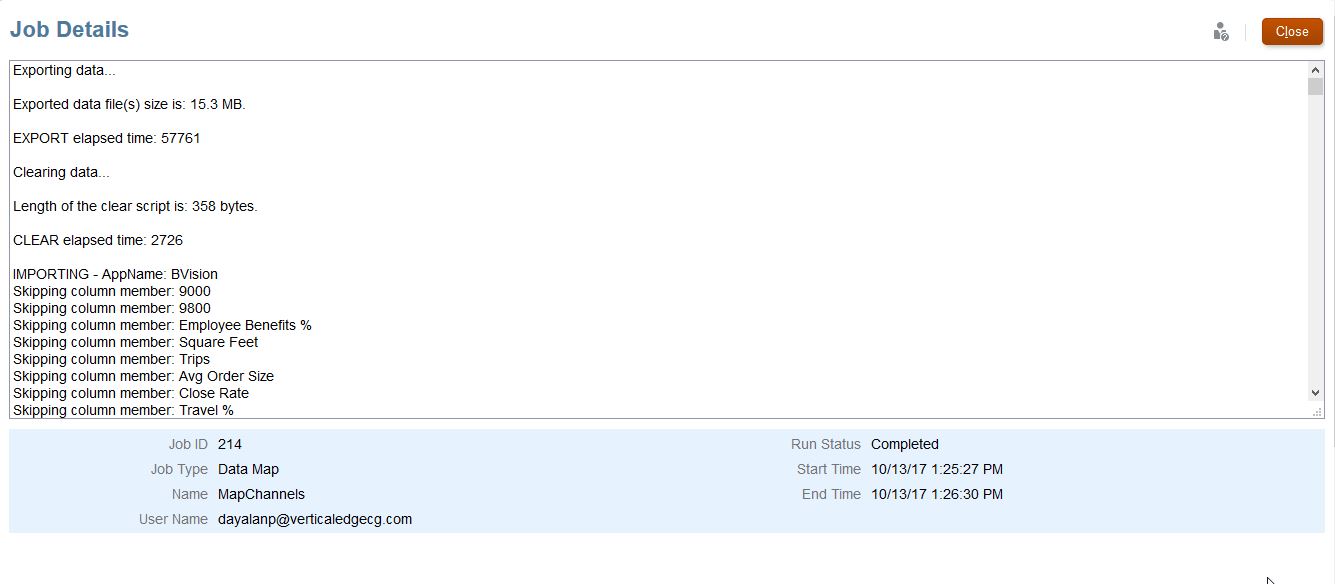
Task: Select the Job Type value Data Map
Action: [x=248, y=469]
